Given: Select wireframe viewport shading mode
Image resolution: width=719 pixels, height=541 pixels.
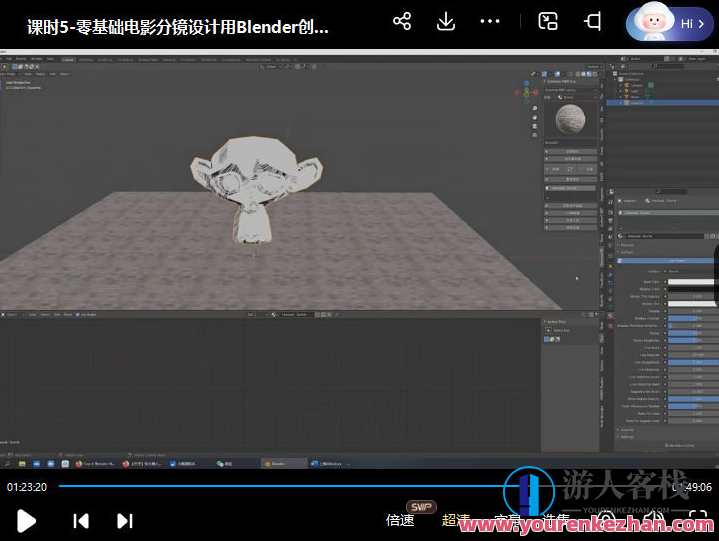Looking at the screenshot, I should click(579, 73).
